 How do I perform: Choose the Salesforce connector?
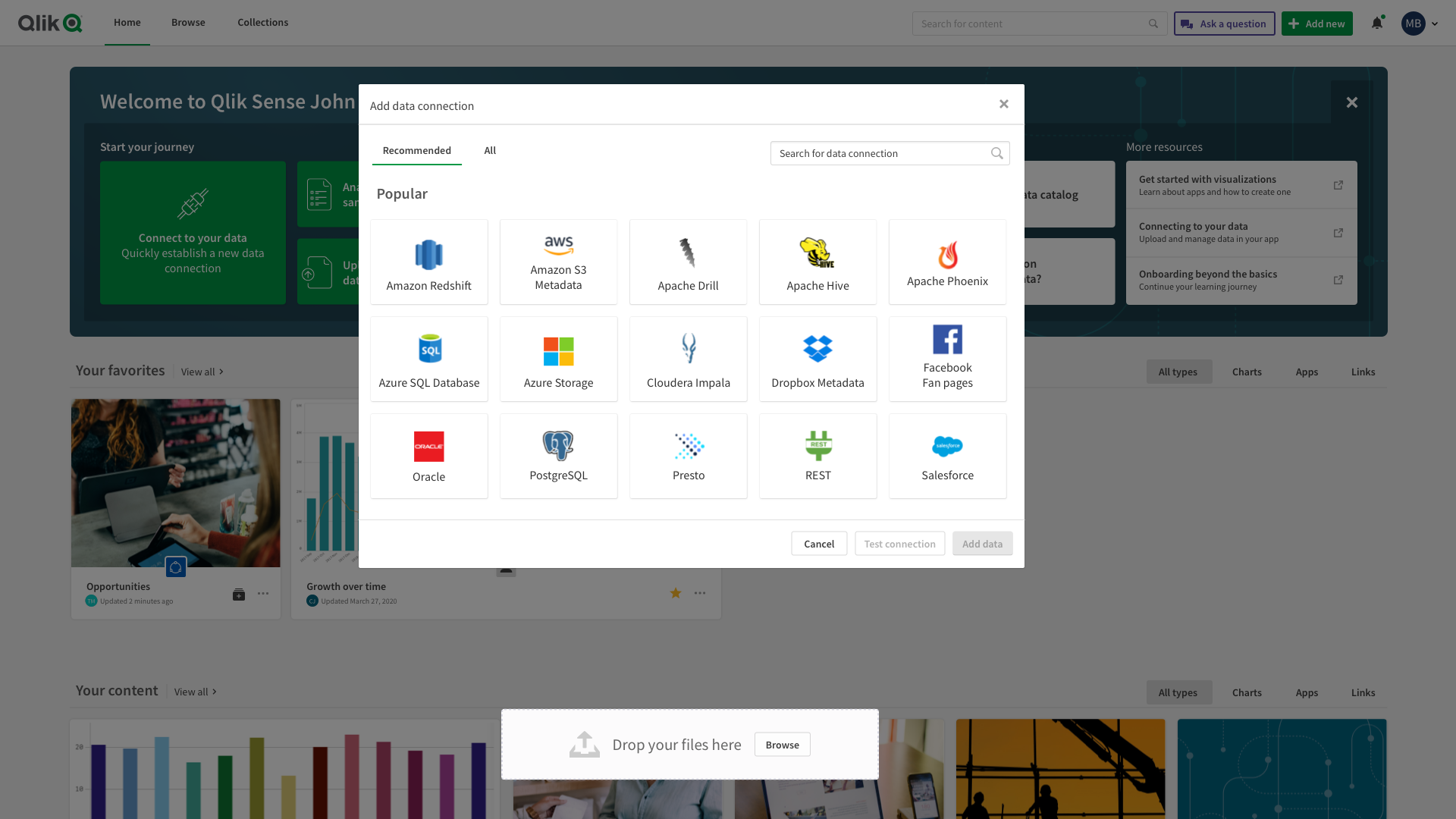pos(947,456)
